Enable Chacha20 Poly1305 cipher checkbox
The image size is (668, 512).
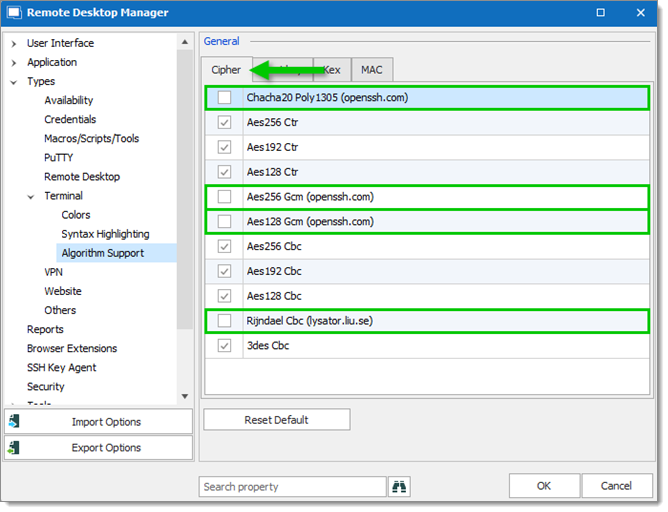tap(224, 98)
